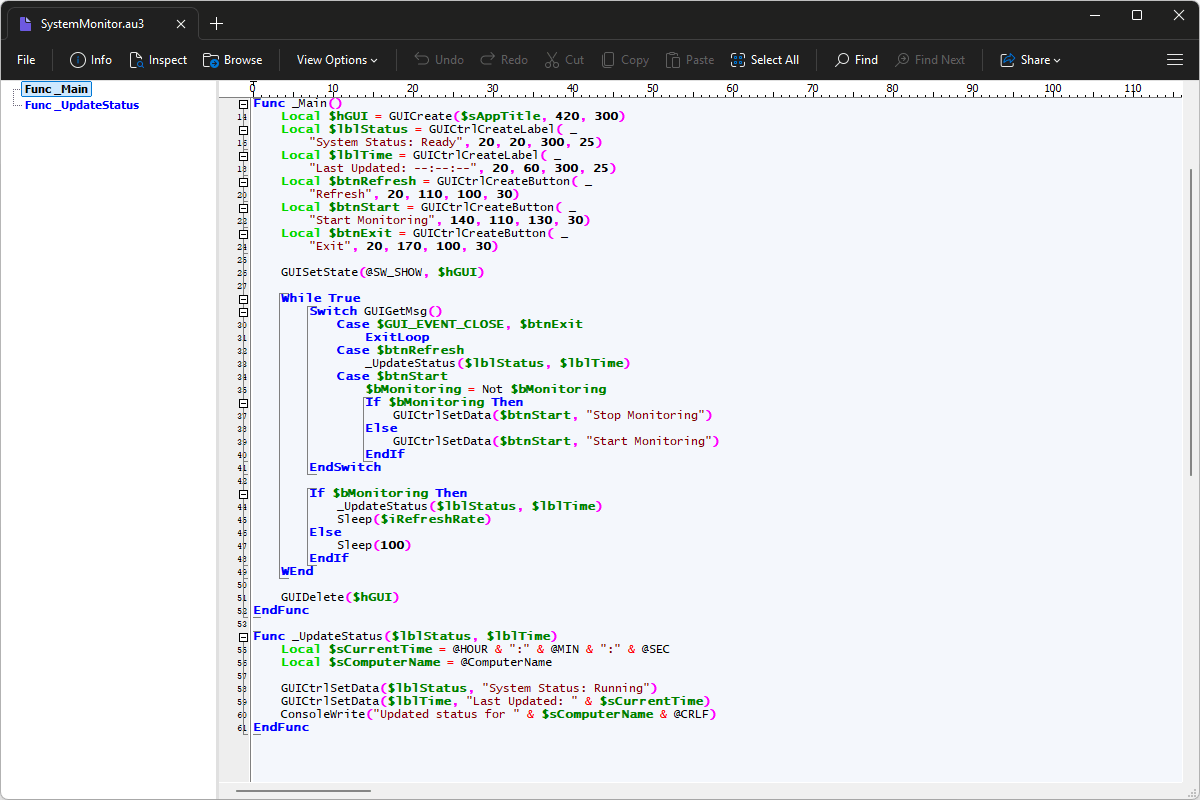Click the GUISetState(@SW_SHOW, $hGUI) line
Screen dimensions: 1200x800
point(383,272)
